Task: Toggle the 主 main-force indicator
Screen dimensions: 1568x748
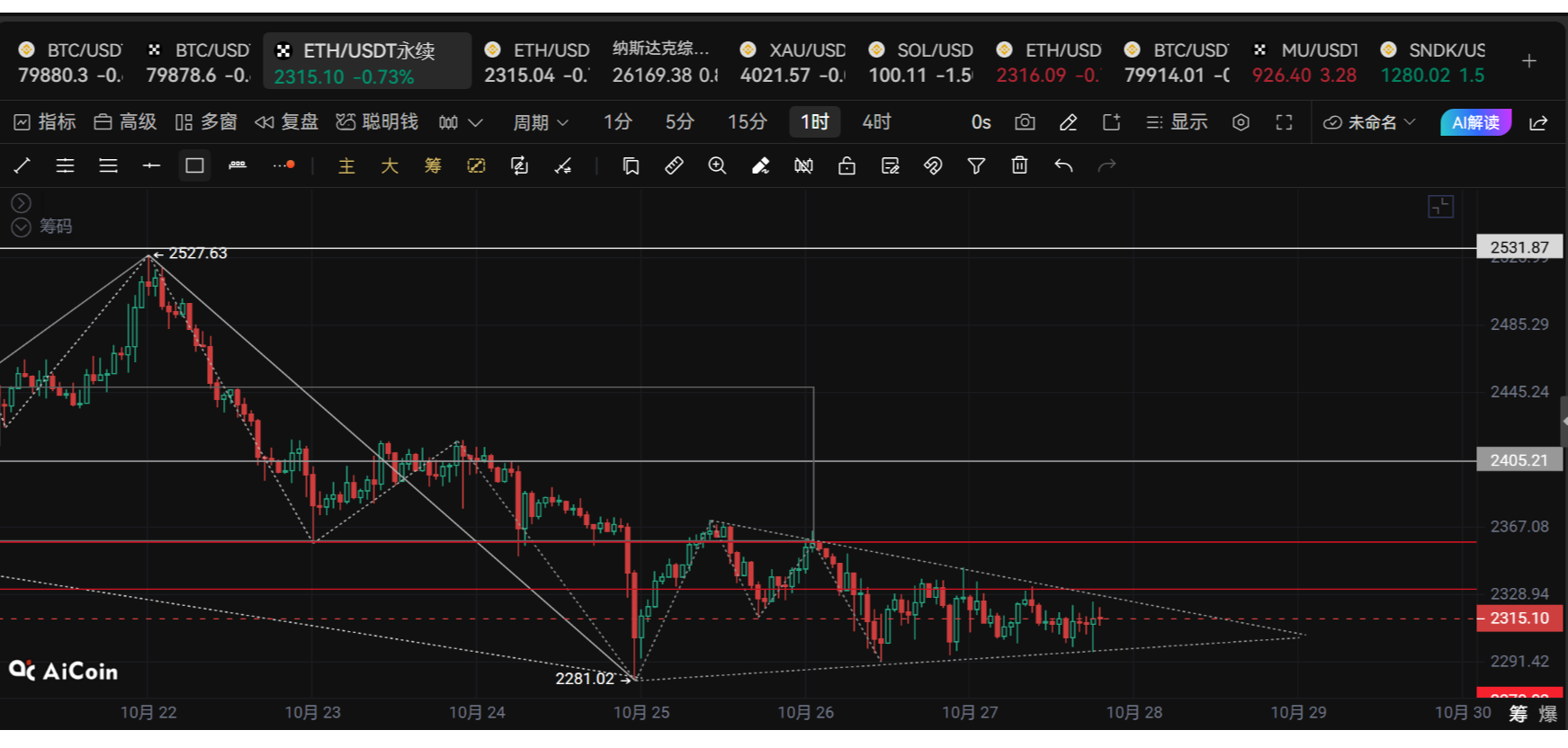Action: point(346,165)
